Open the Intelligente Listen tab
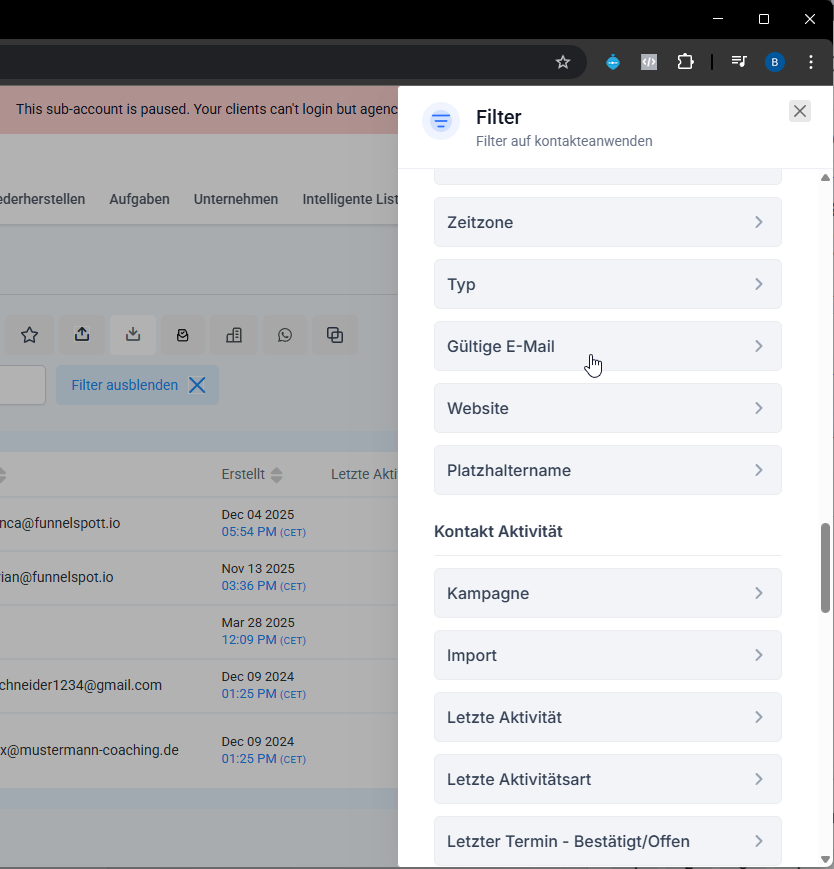834x869 pixels. tap(350, 200)
